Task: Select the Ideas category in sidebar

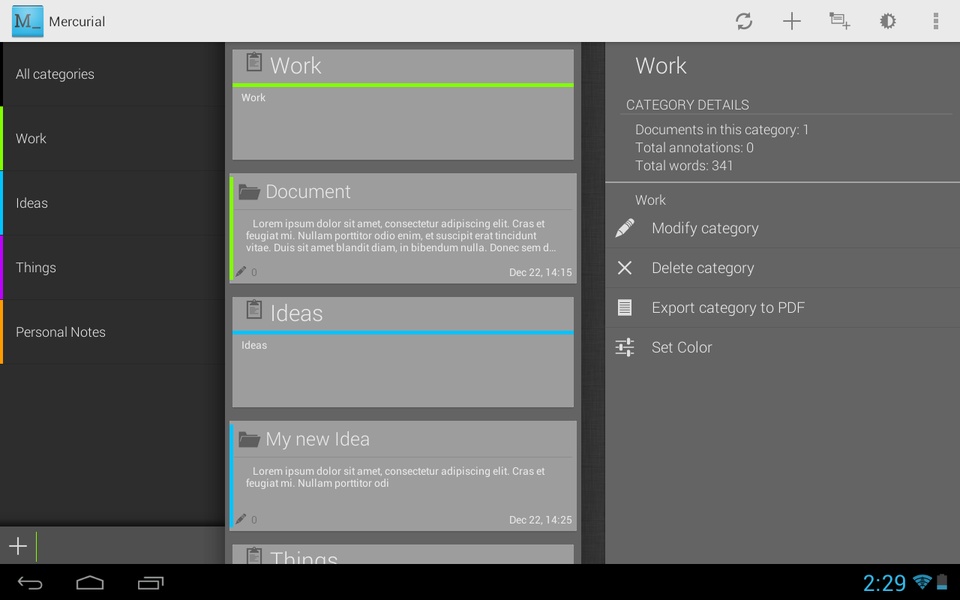Action: (113, 203)
